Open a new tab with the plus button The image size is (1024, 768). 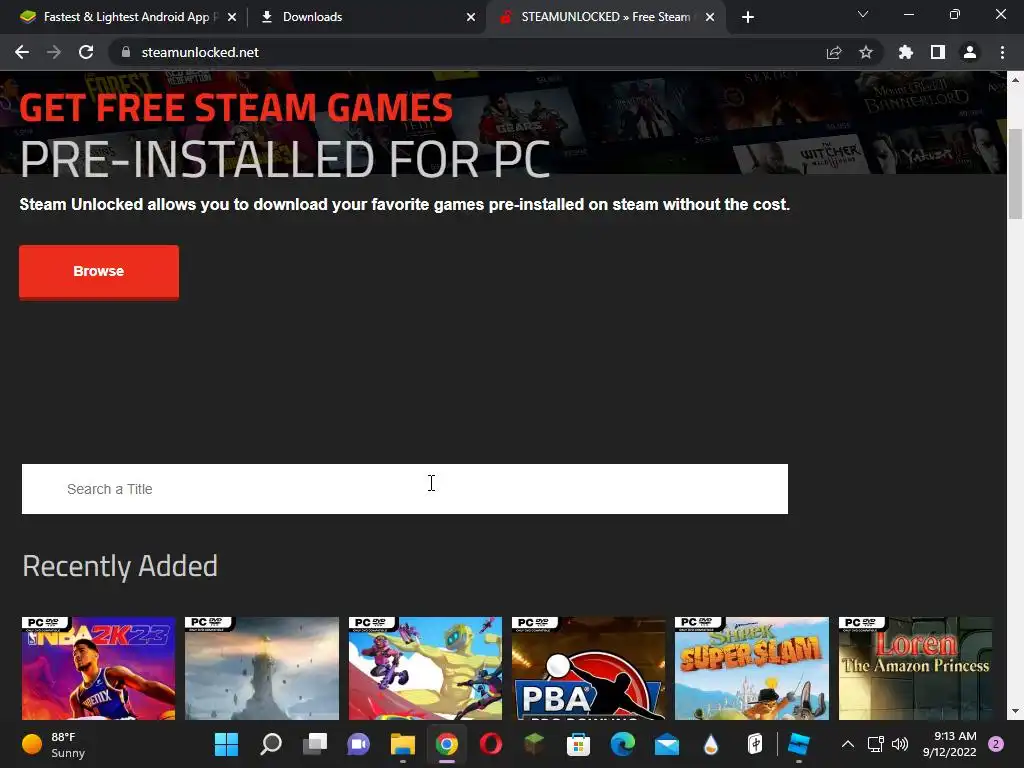748,17
